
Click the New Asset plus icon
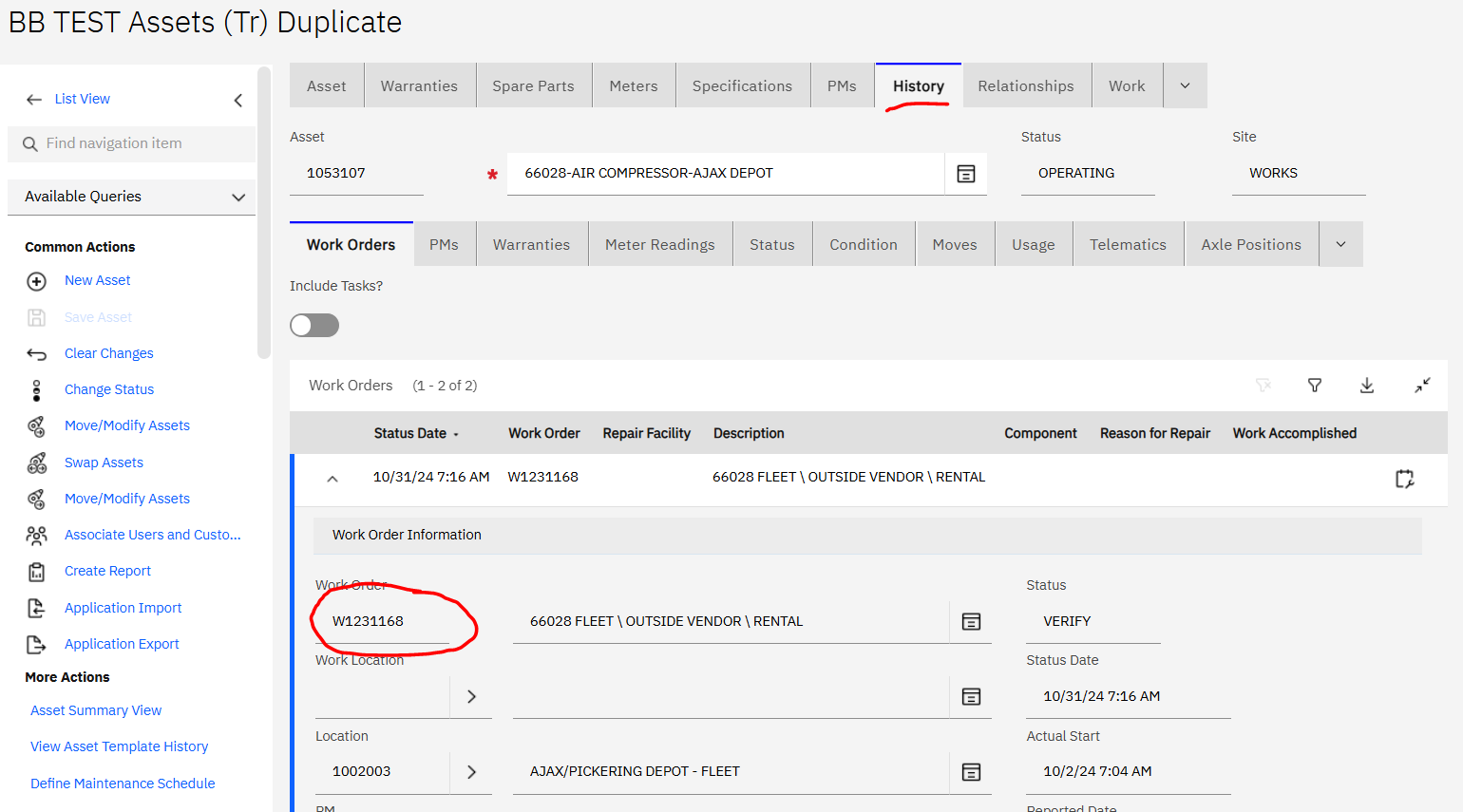36,280
